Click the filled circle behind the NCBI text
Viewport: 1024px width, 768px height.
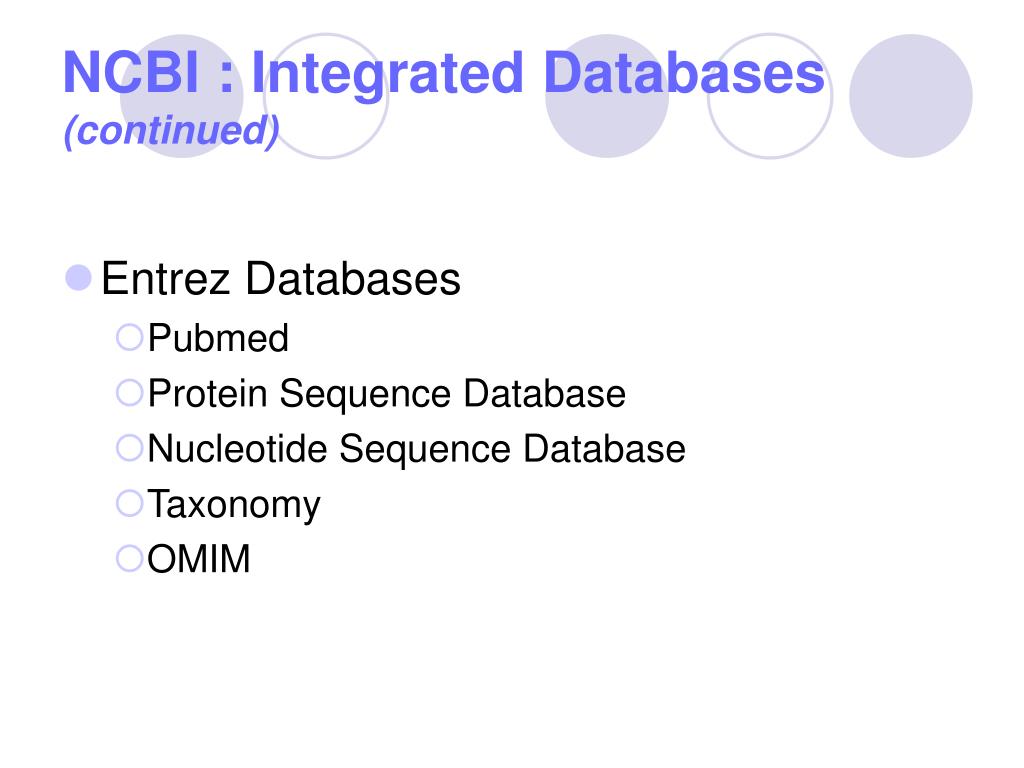[182, 95]
